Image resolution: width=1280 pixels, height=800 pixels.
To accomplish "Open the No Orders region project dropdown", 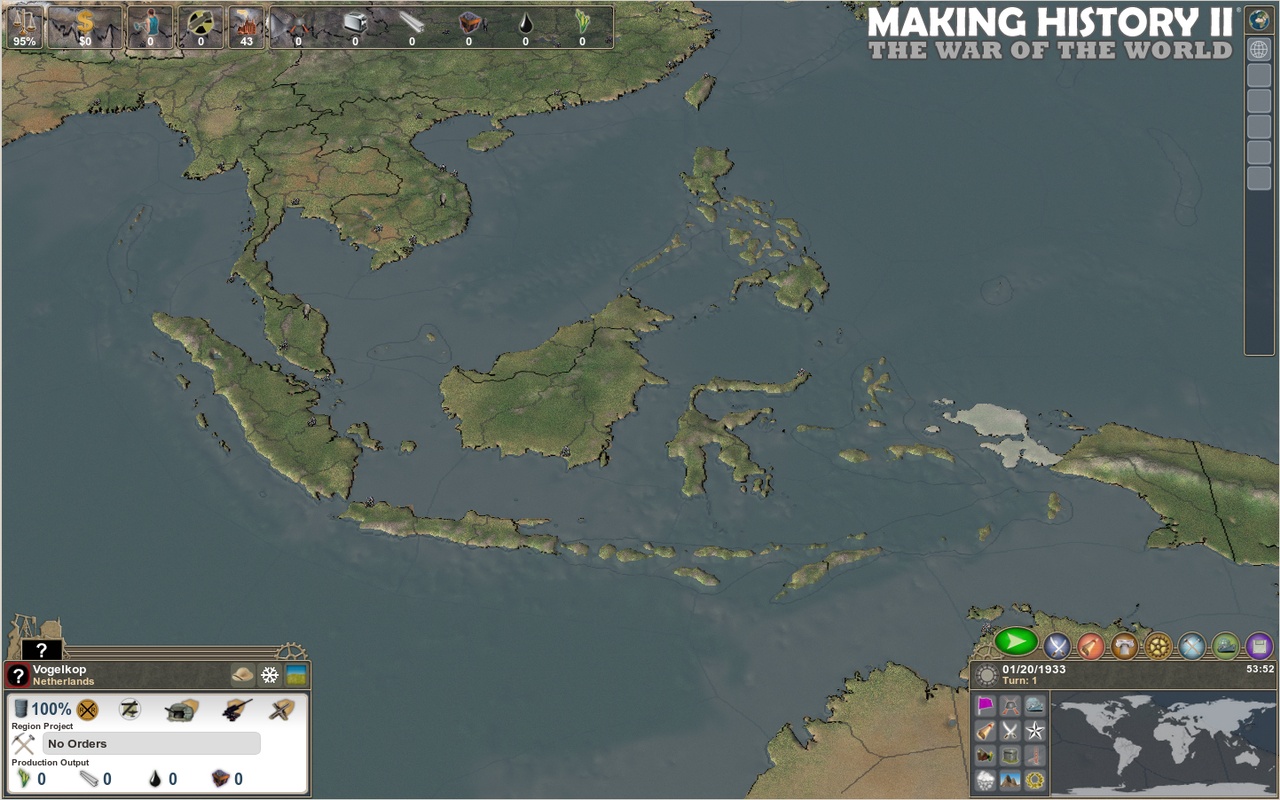I will click(x=150, y=743).
